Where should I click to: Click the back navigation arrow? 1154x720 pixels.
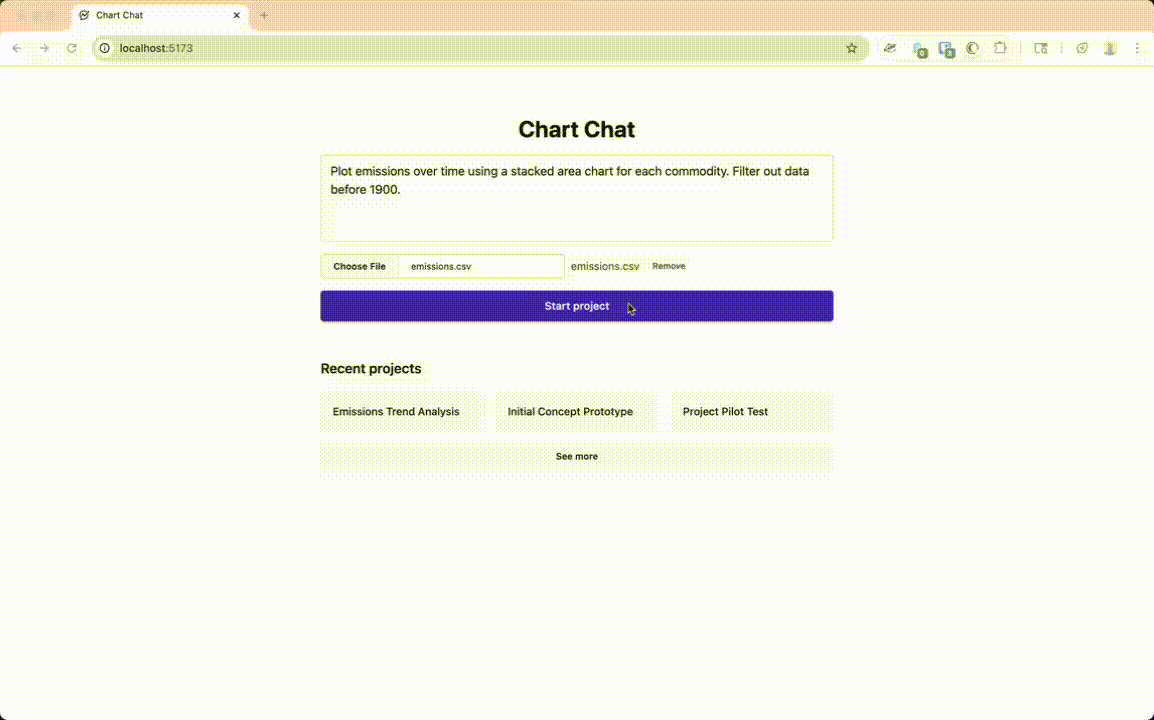(x=16, y=47)
